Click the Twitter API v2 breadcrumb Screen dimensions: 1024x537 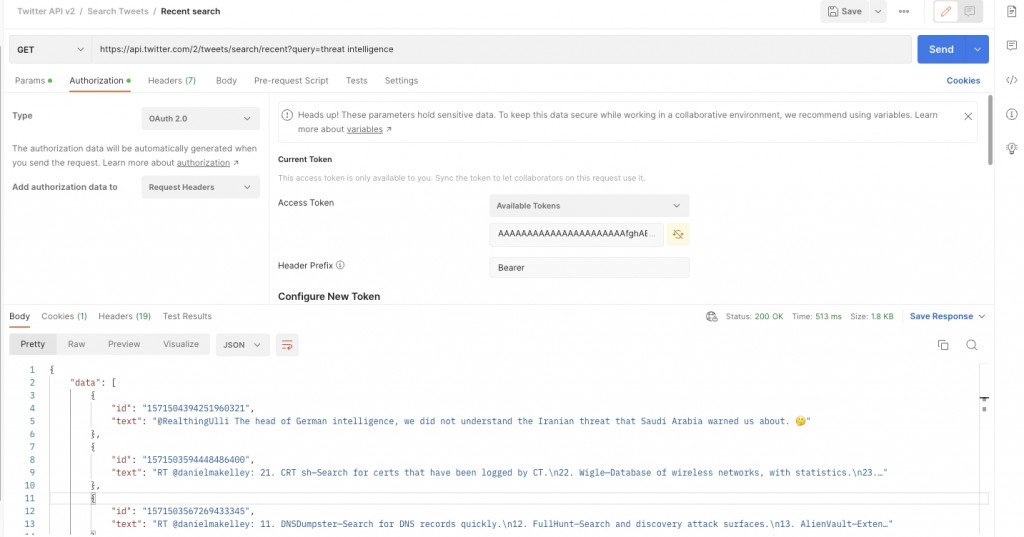coord(46,11)
